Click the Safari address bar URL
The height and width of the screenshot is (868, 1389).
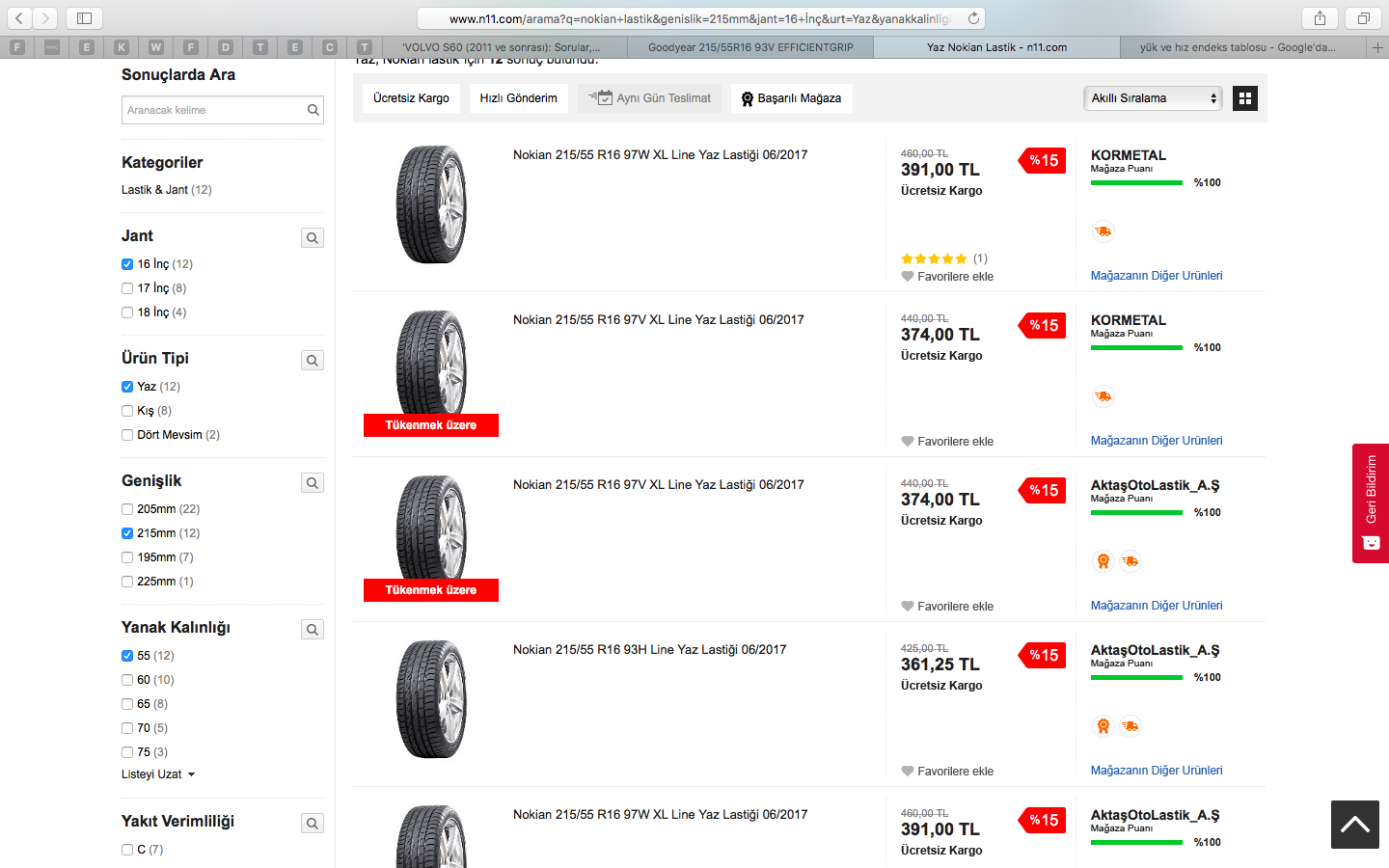(x=699, y=18)
